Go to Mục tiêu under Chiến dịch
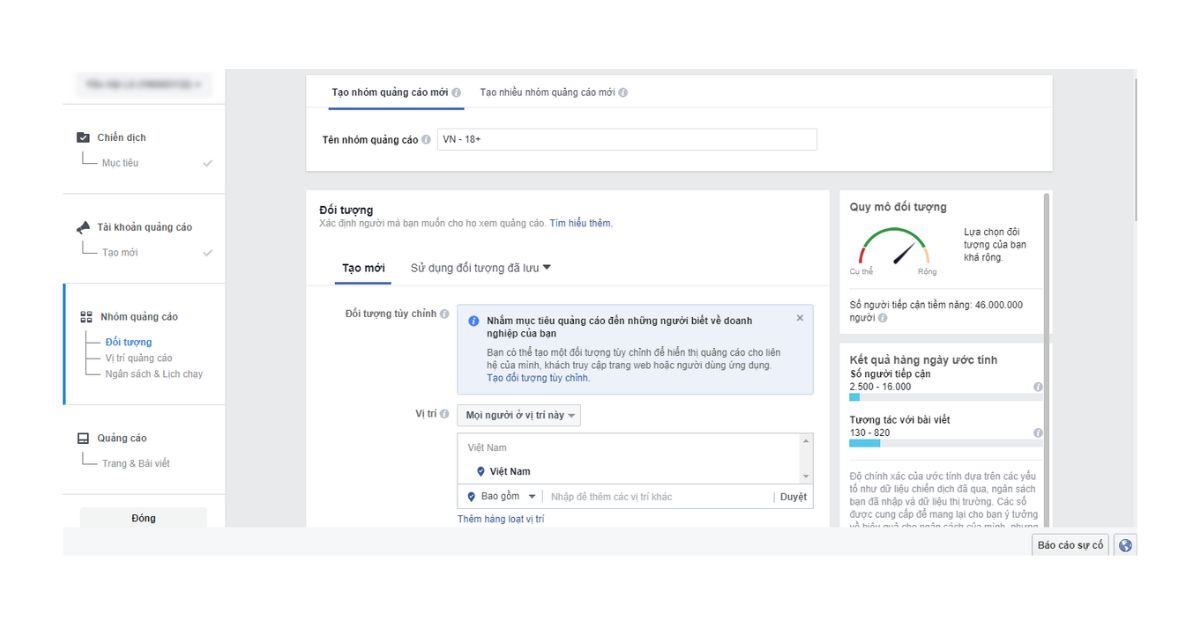Screen dimensions: 1200x625 119,162
